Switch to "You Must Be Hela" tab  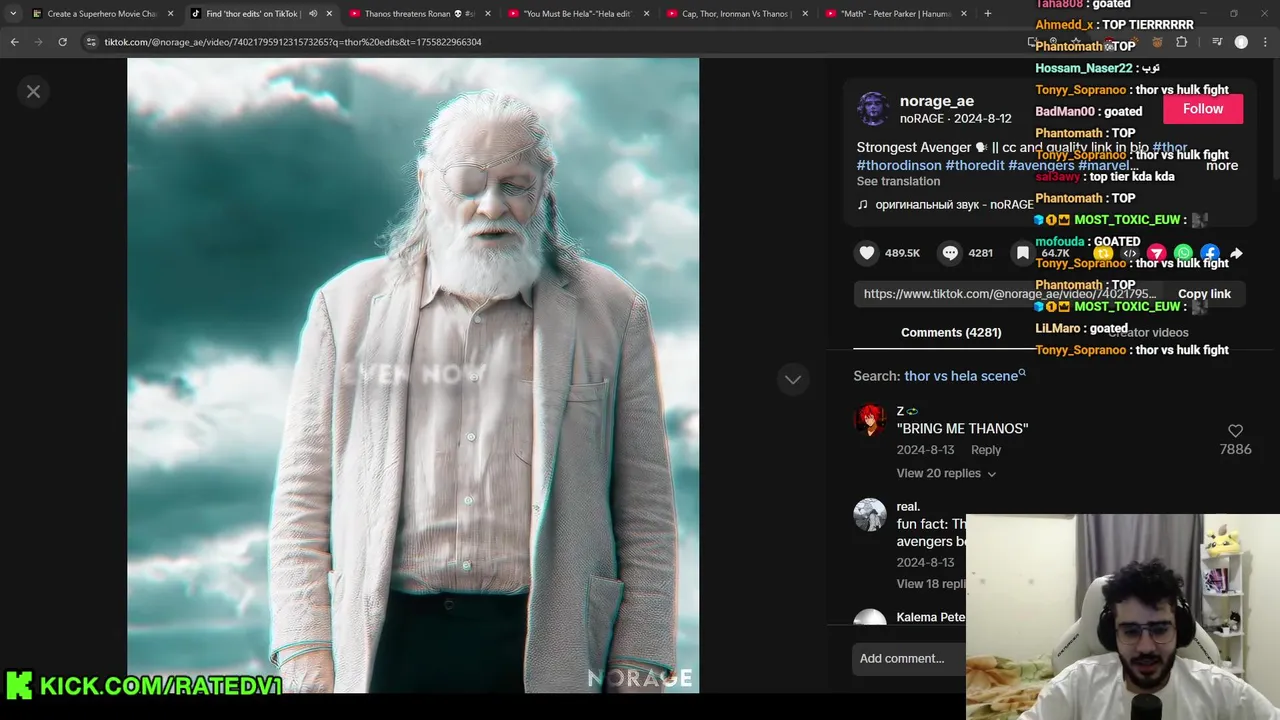coord(578,14)
